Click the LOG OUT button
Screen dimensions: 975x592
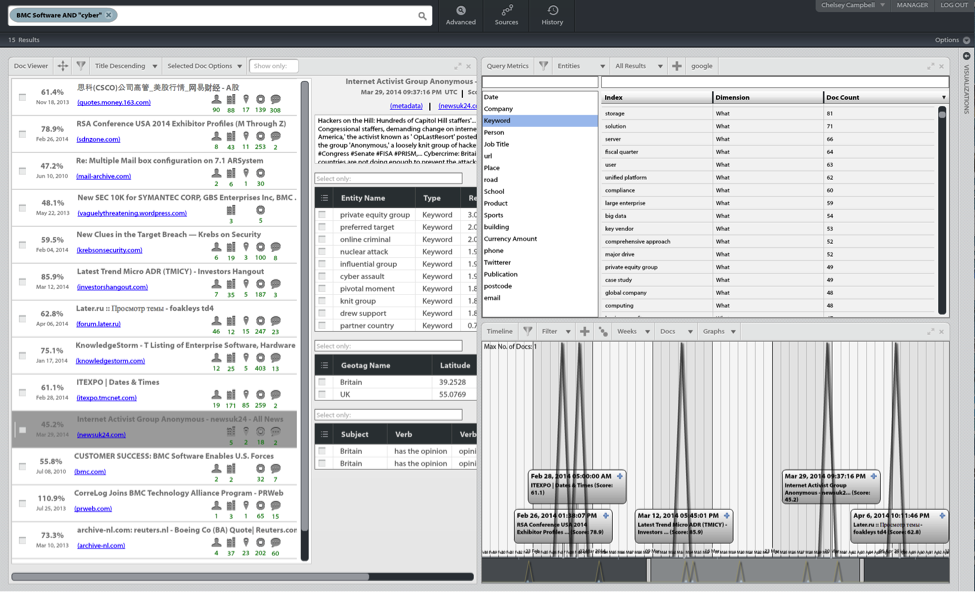coord(954,5)
